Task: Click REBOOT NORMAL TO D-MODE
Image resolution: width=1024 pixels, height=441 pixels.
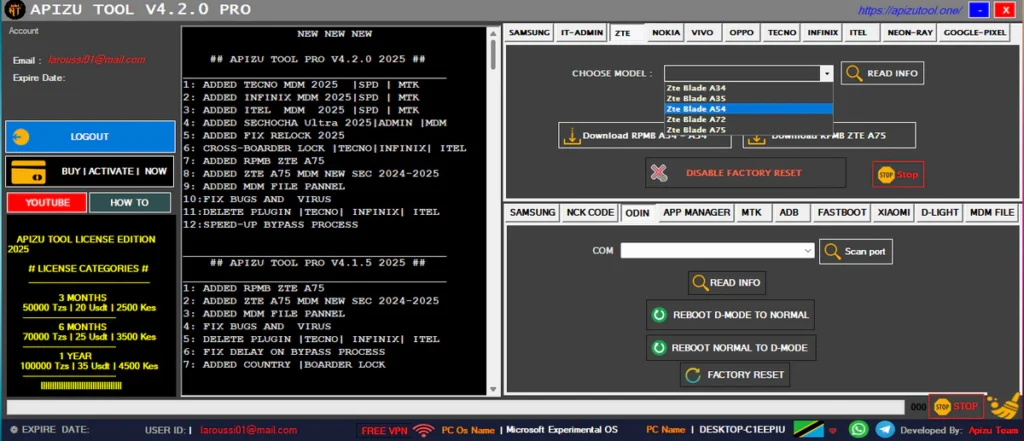Action: (731, 348)
